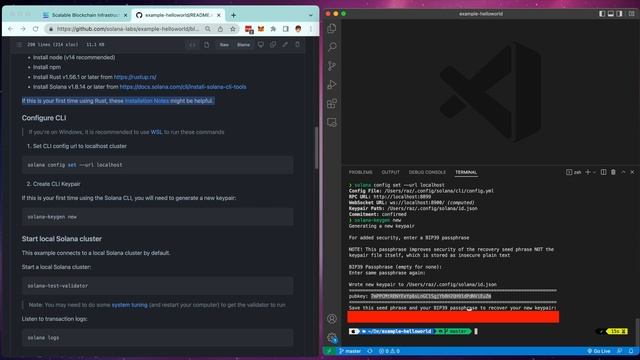Switch to the DEBUG CONSOLE panel tab
This screenshot has height=360, width=640.
pyautogui.click(x=427, y=172)
